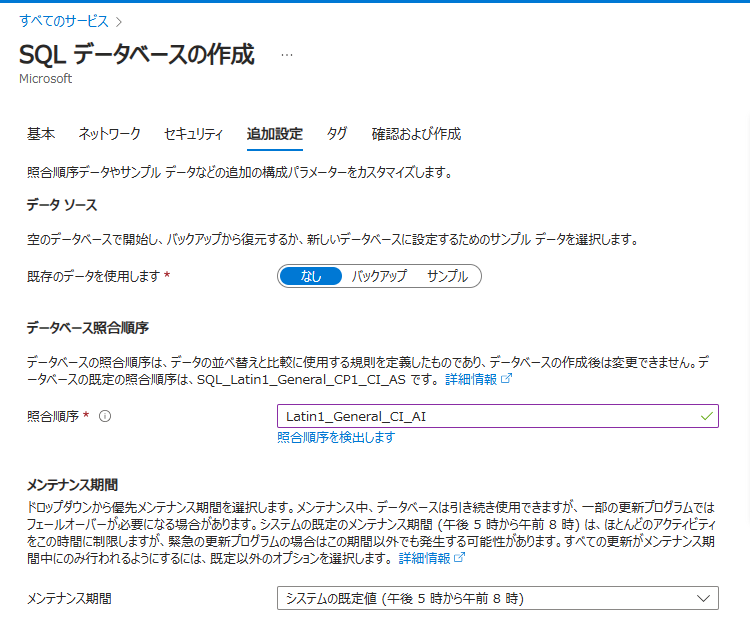
Task: Open maintenance window 詳細情報 link
Action: [424, 558]
